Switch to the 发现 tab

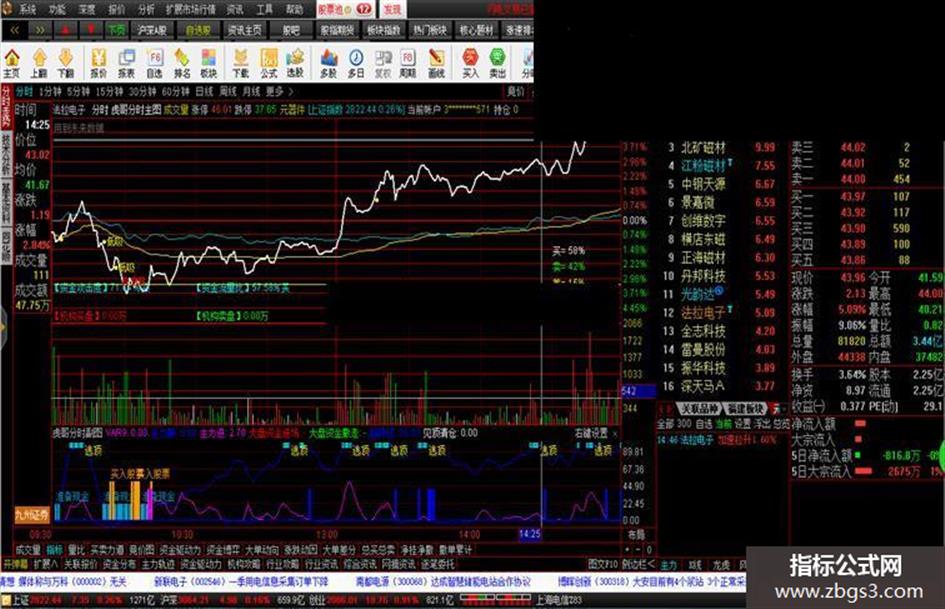coord(393,9)
